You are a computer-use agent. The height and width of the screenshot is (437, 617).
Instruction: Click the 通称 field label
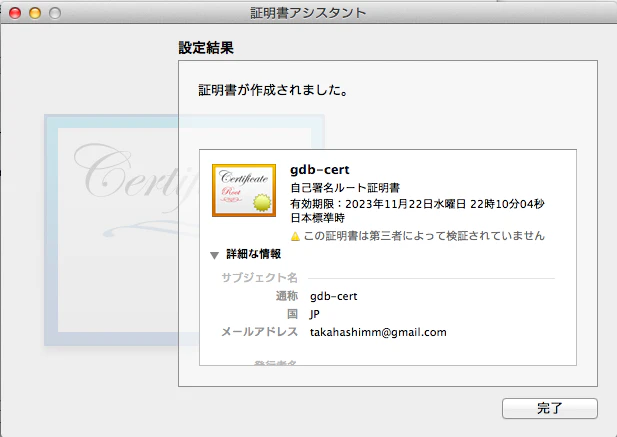pos(287,296)
